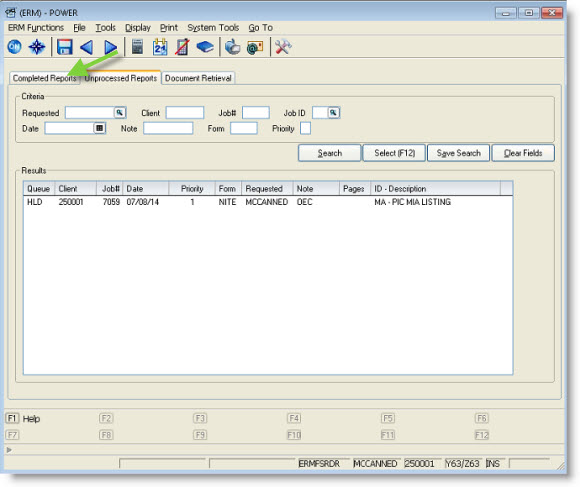Click the Clear Fields button
The width and height of the screenshot is (580, 487).
tap(523, 153)
